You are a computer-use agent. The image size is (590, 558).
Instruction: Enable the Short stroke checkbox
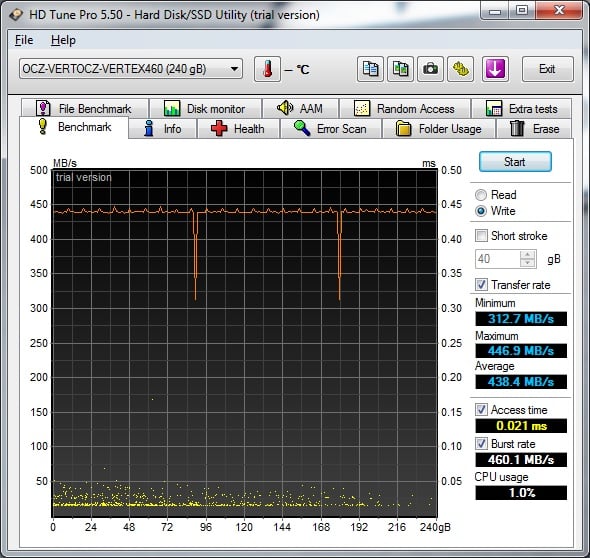481,236
